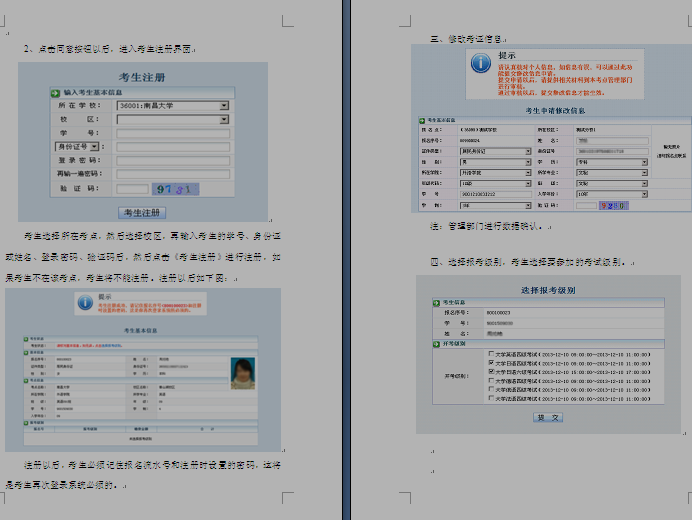Click the heading 三、修改考证信息
Viewport: 692px width, 520px height.
(466, 38)
